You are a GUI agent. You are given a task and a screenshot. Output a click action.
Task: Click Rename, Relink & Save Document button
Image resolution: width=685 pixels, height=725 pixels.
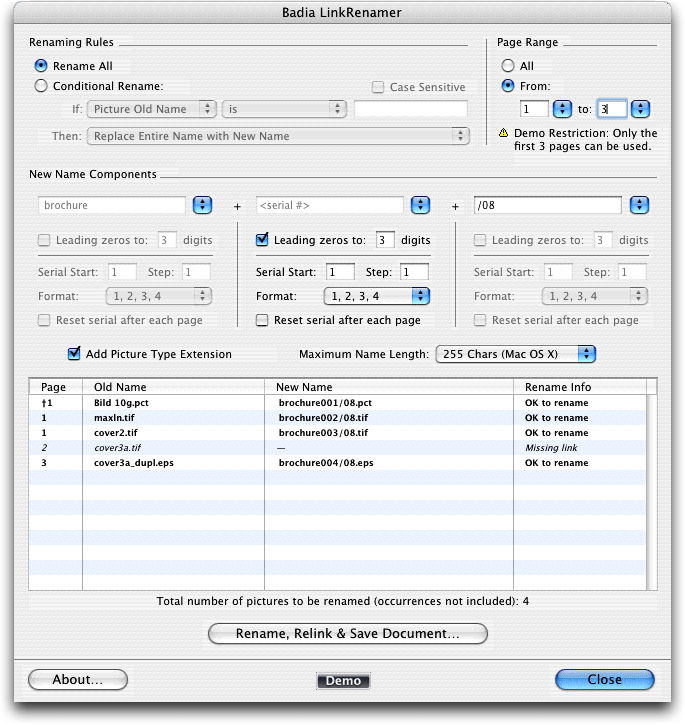(348, 633)
